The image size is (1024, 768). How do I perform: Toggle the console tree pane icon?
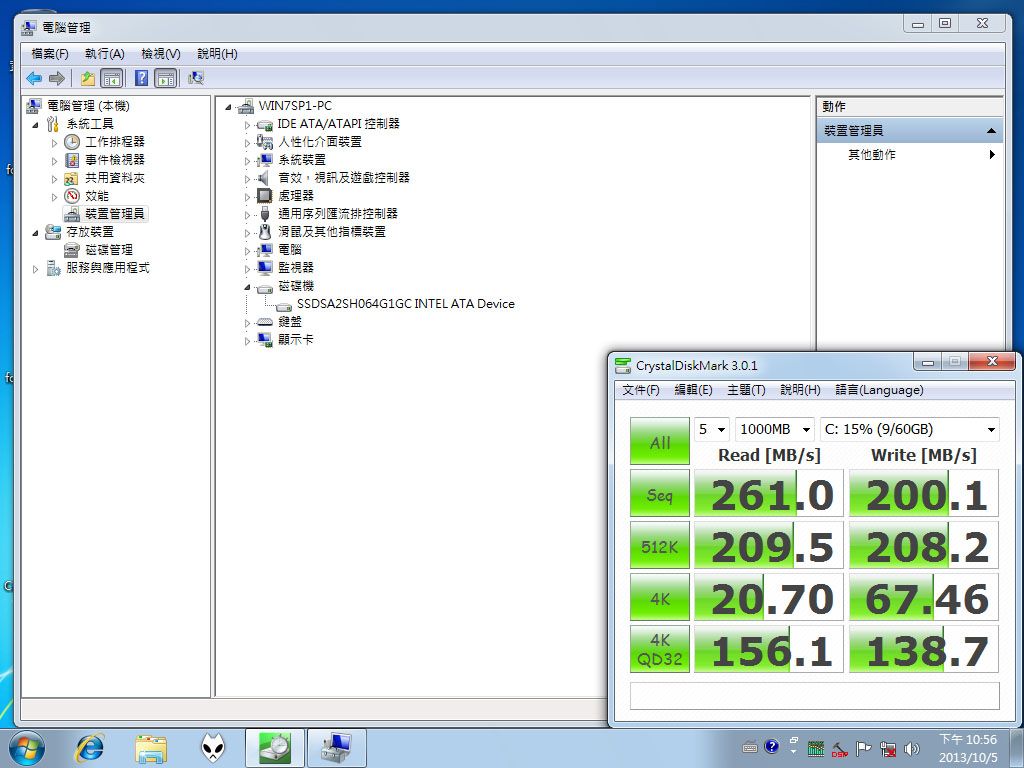point(112,79)
